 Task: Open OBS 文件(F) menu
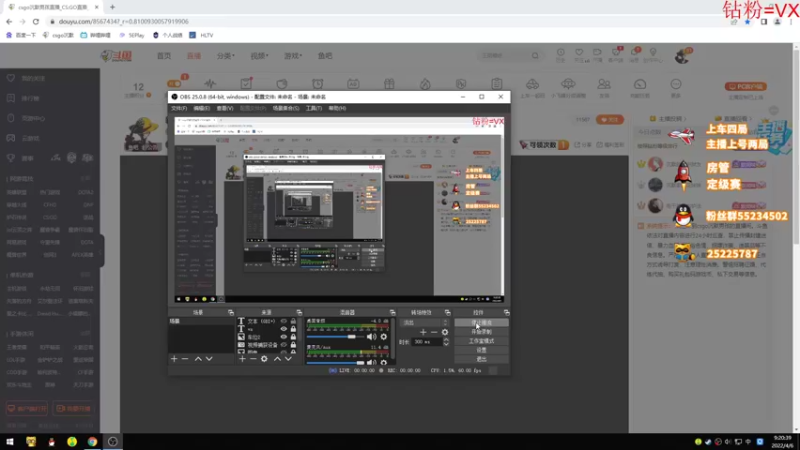pyautogui.click(x=179, y=108)
